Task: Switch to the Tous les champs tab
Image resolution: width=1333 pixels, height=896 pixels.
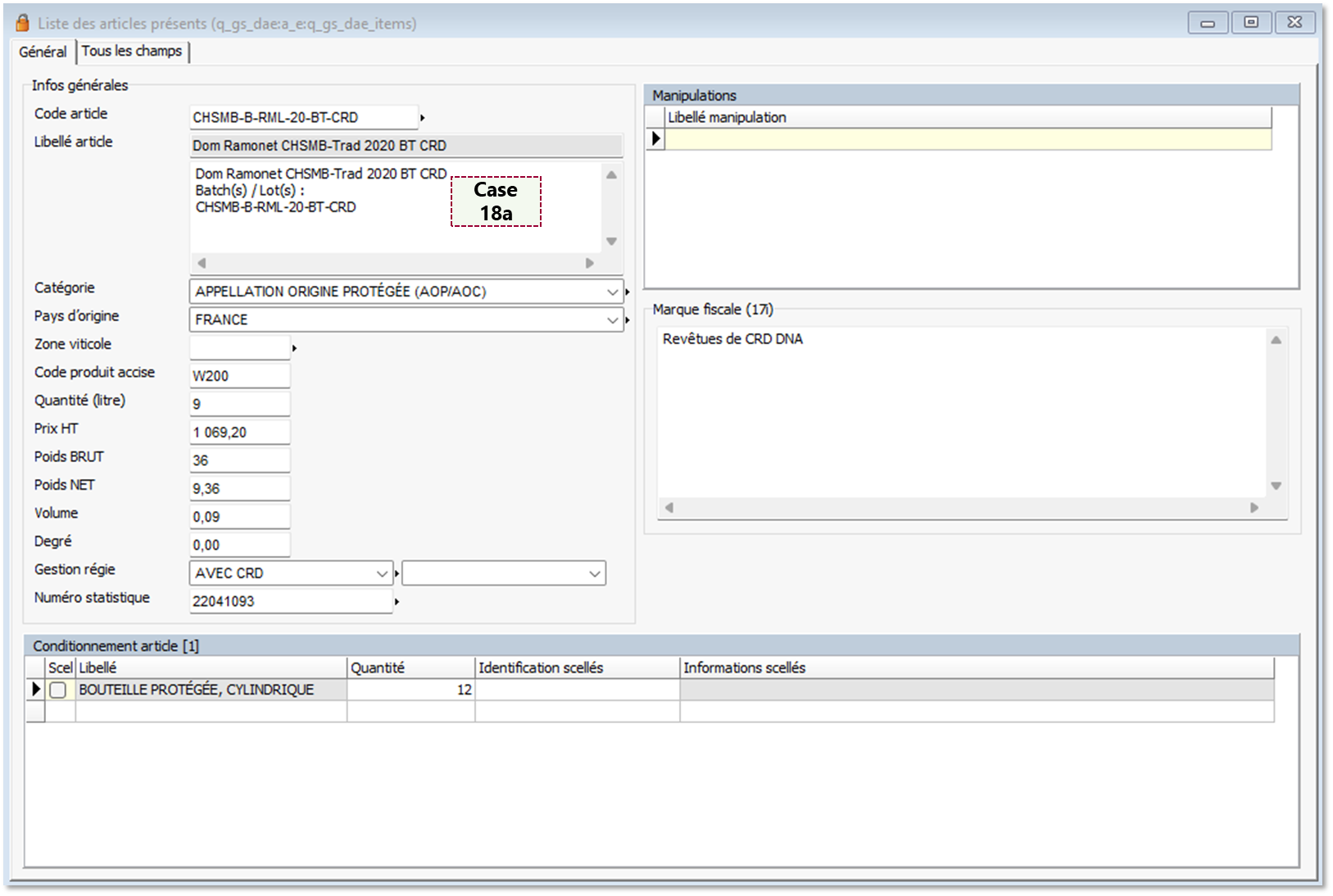Action: (x=132, y=52)
